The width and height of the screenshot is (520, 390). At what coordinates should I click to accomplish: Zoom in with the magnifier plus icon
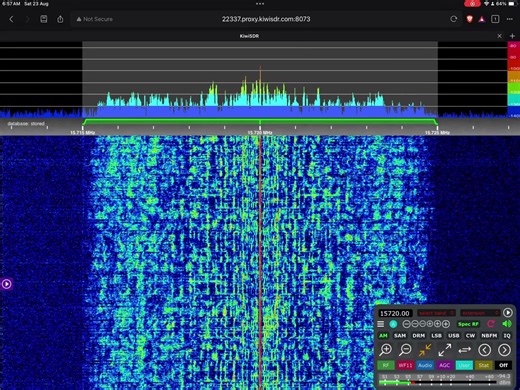386,350
